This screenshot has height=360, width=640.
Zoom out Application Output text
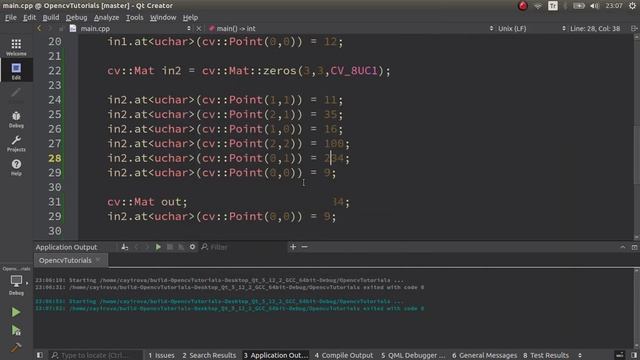click(x=304, y=247)
